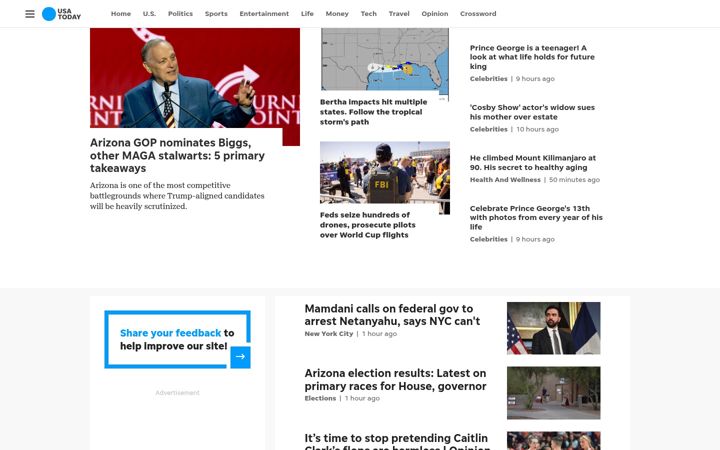Open the Bertha tropical storm path story
The image size is (720, 450).
click(x=373, y=112)
